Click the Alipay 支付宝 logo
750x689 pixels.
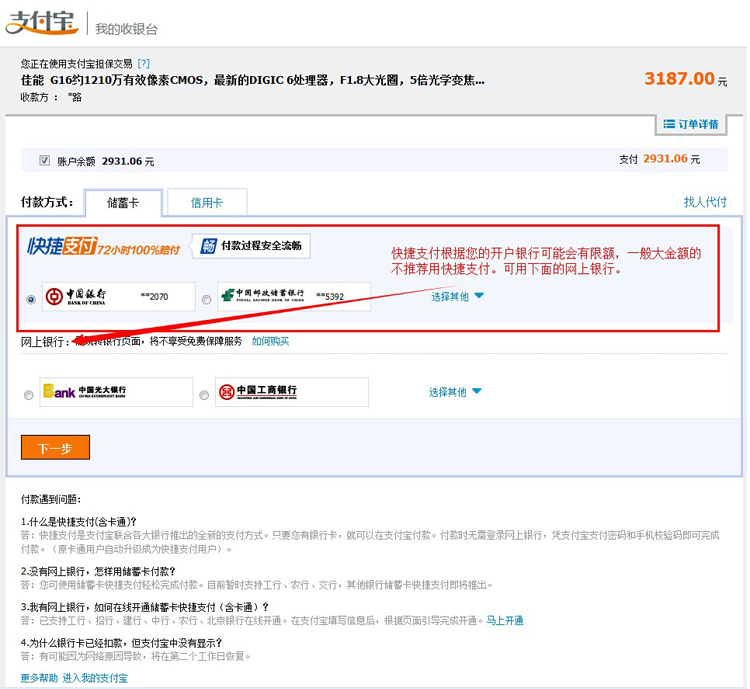point(42,22)
